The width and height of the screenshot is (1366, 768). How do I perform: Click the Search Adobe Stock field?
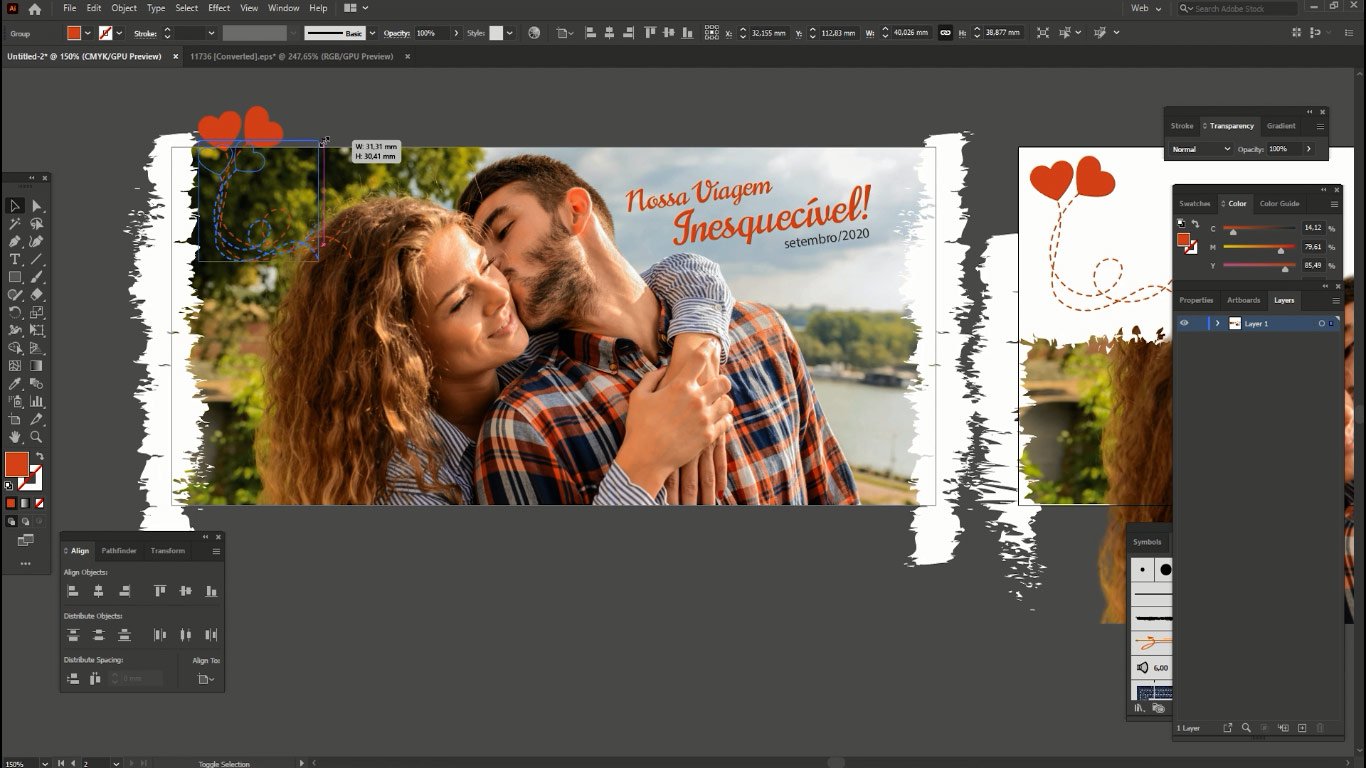(1242, 8)
